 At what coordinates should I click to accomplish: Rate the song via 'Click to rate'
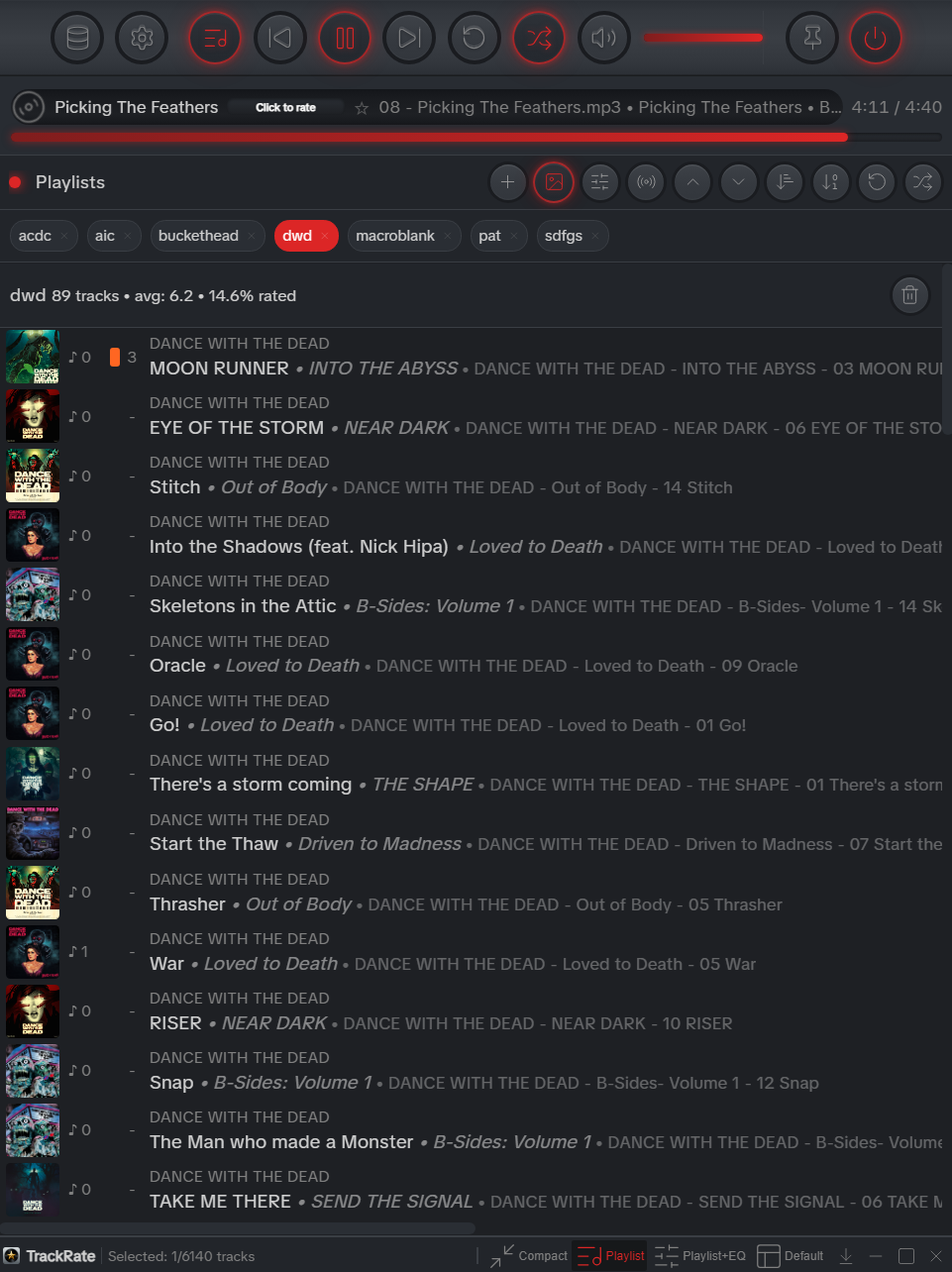point(284,107)
